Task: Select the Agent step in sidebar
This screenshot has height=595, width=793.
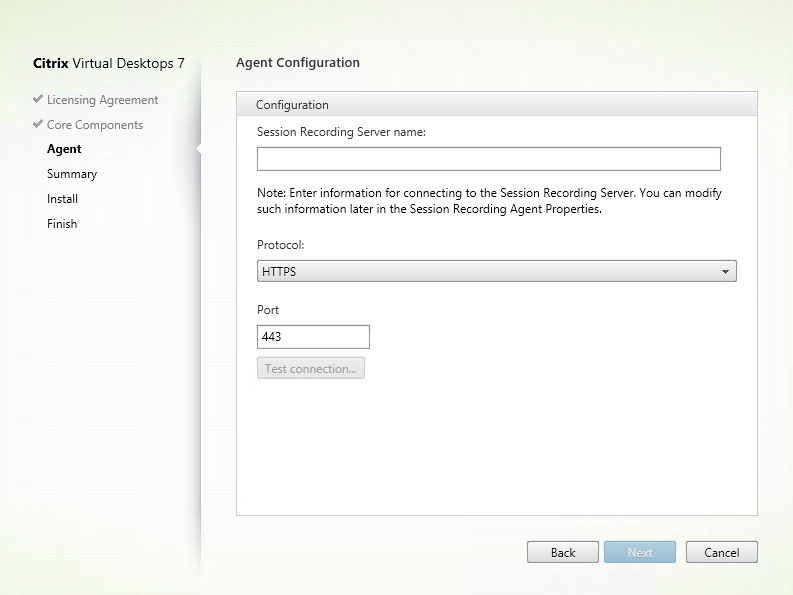Action: (64, 149)
